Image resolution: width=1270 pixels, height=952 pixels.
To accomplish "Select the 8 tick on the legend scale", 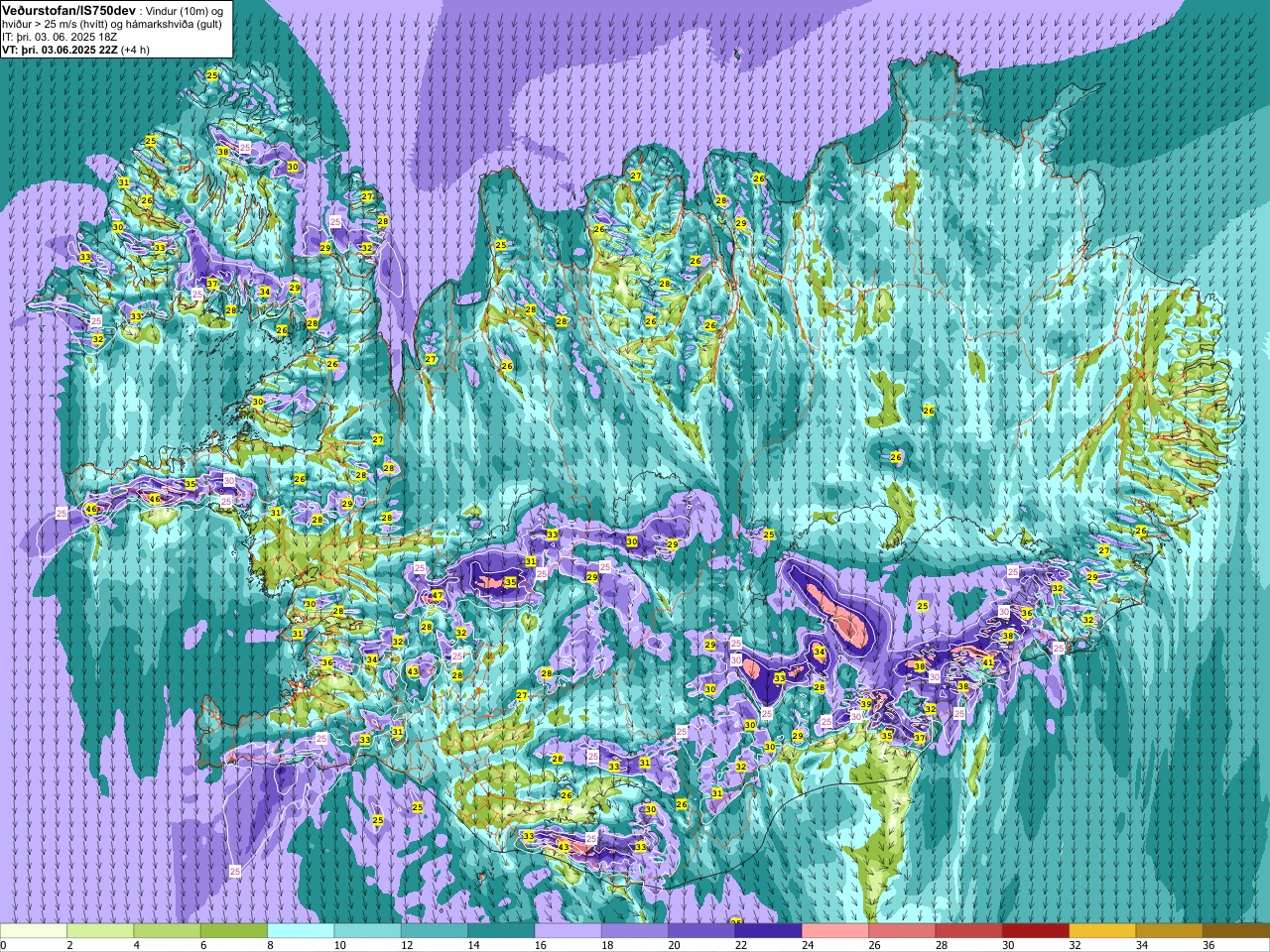I will (x=269, y=945).
